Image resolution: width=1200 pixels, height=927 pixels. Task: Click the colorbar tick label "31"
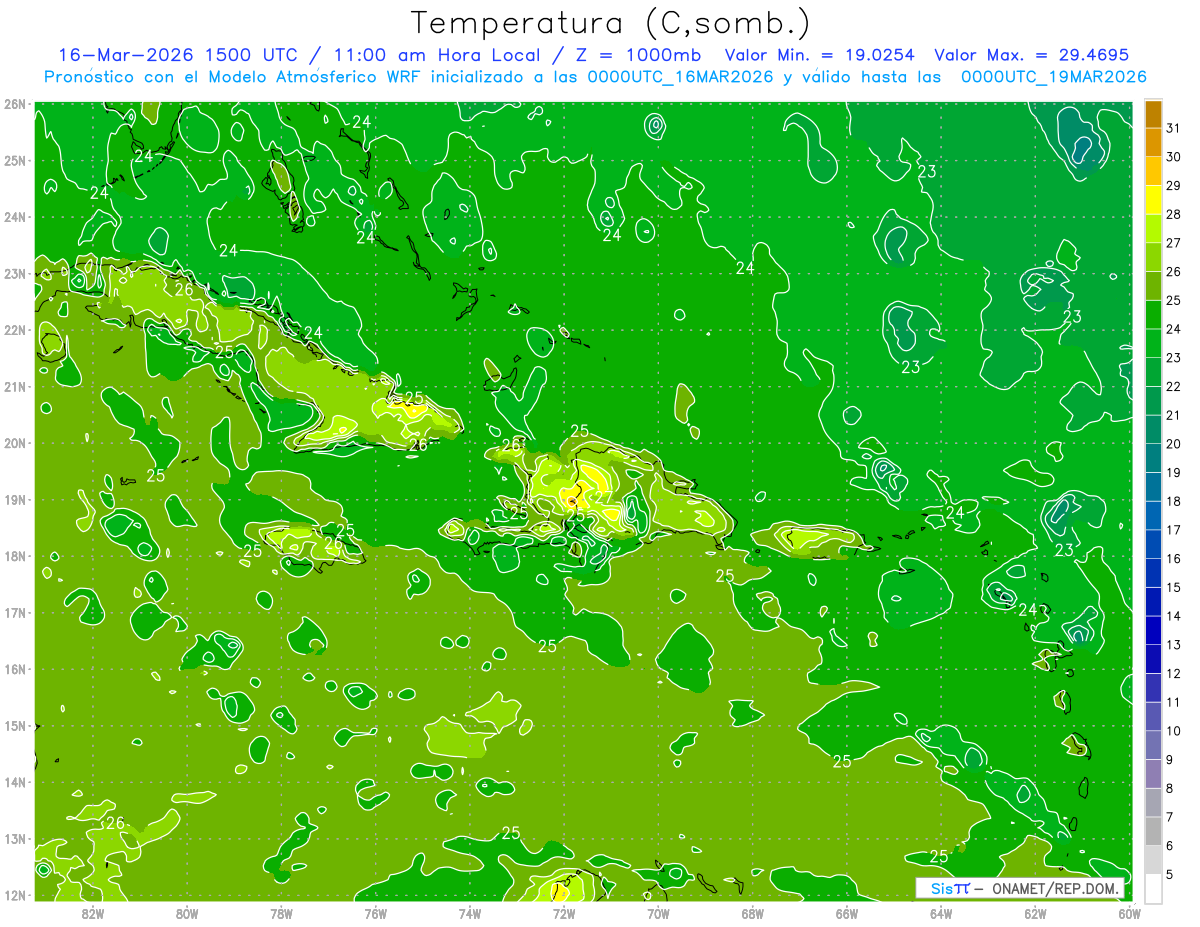point(1174,128)
